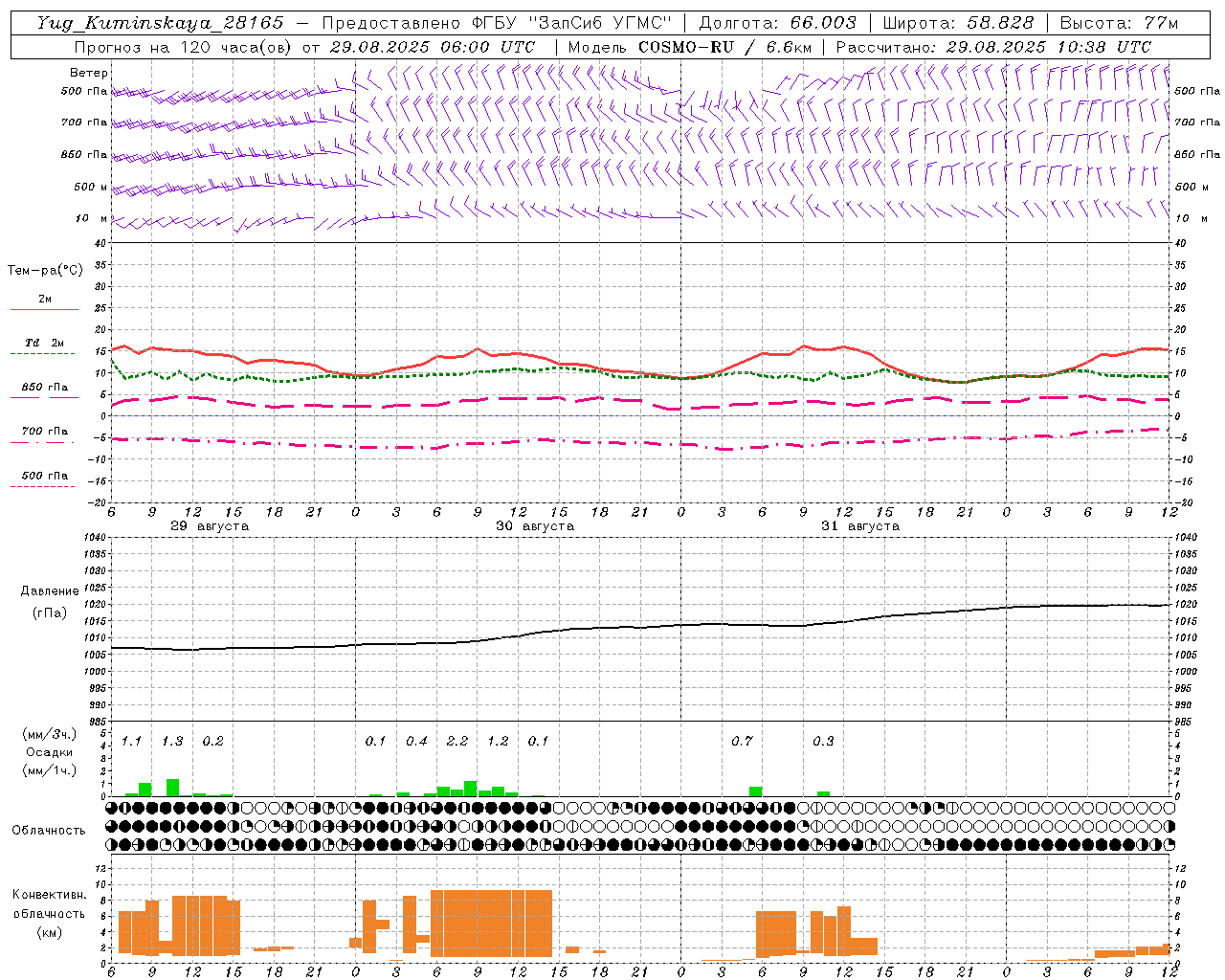
Task: Click the 0.2 three-hour precipitation value
Action: click(x=212, y=742)
